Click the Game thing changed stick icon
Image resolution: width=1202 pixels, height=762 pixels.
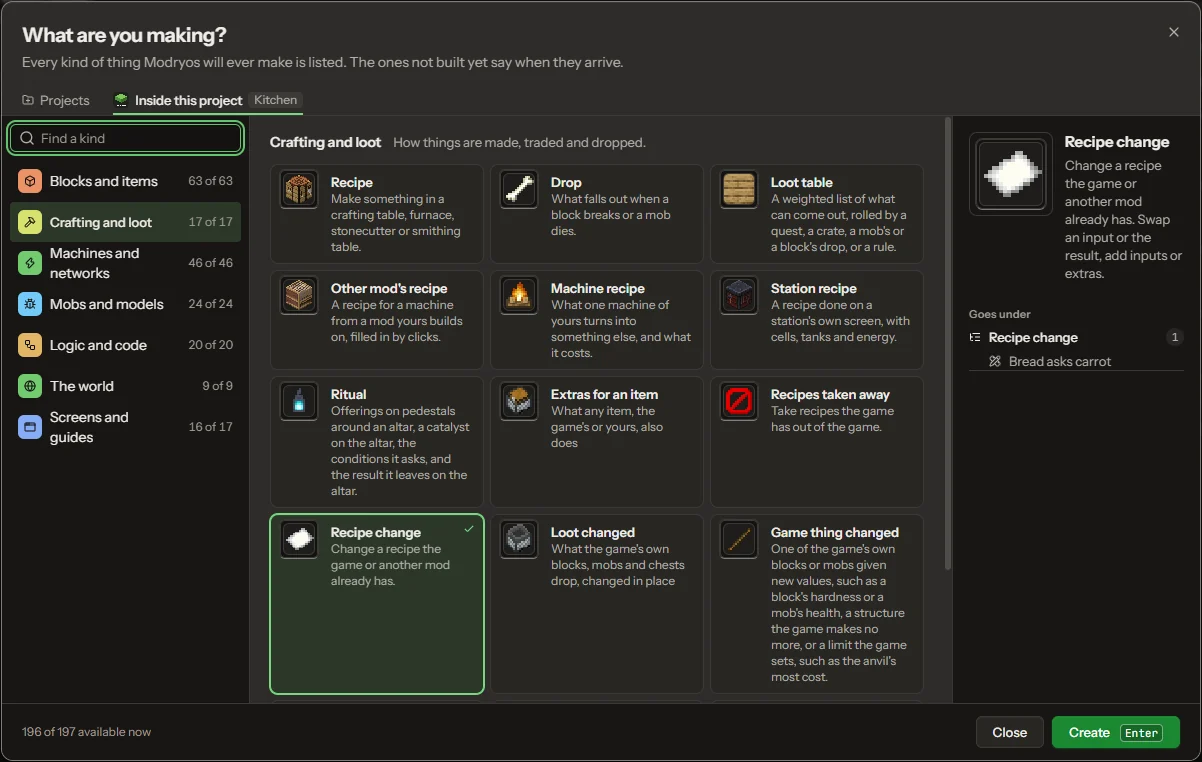739,540
